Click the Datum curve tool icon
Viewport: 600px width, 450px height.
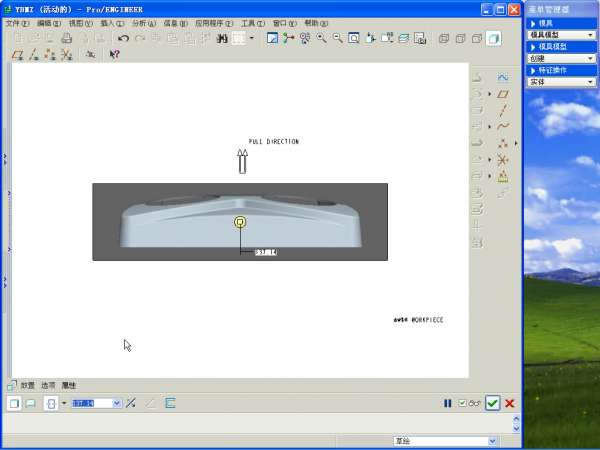click(503, 126)
